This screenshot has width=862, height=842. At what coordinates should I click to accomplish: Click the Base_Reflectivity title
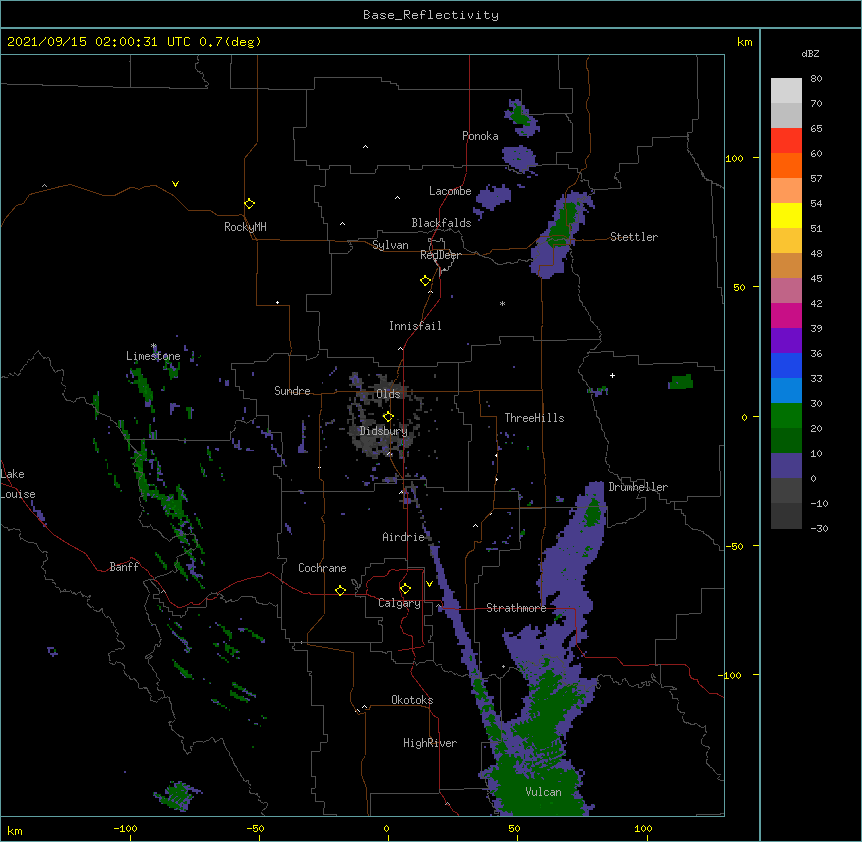point(431,15)
